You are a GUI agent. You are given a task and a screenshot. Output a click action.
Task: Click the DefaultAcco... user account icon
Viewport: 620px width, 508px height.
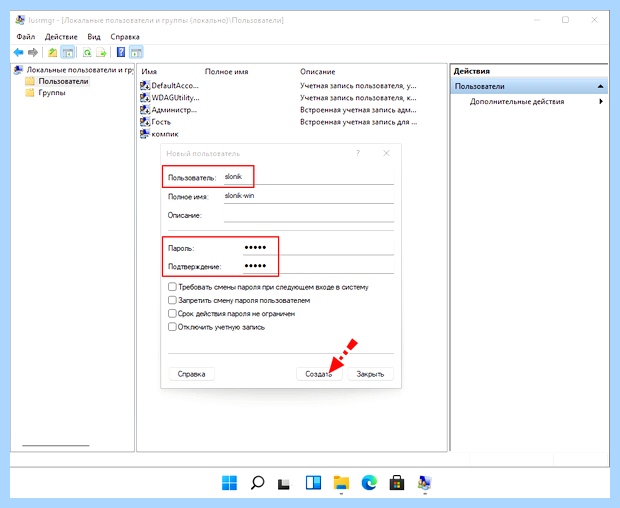pyautogui.click(x=145, y=85)
